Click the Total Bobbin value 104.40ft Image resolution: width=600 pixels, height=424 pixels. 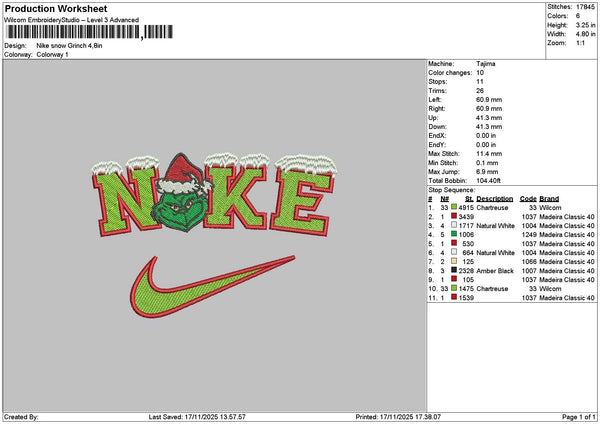click(x=488, y=181)
